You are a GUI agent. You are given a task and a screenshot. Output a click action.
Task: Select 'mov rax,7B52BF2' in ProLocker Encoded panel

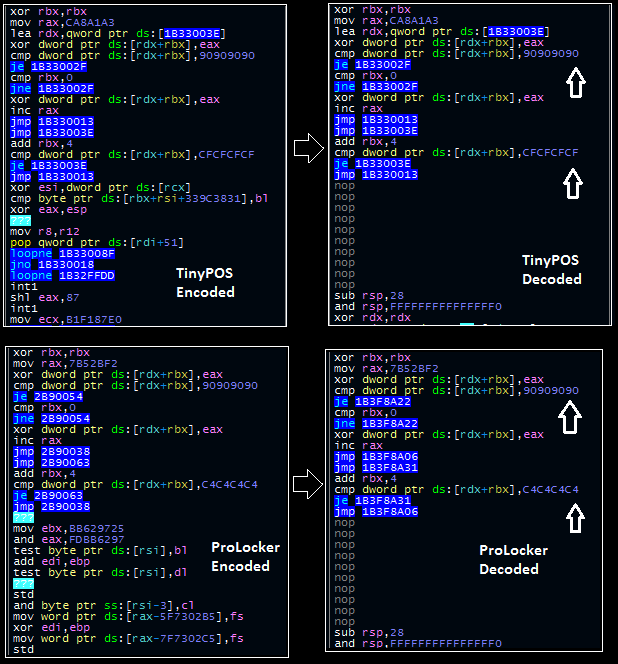pos(65,364)
